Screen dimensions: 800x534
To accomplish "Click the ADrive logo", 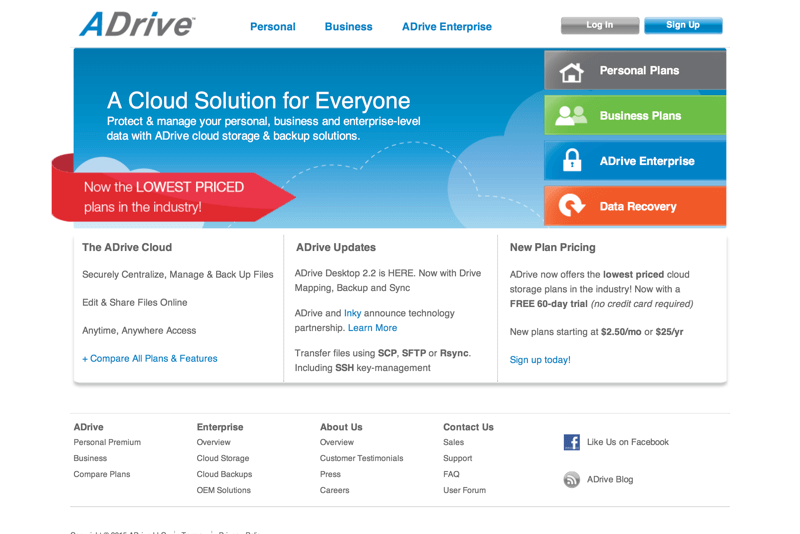I will [x=137, y=24].
